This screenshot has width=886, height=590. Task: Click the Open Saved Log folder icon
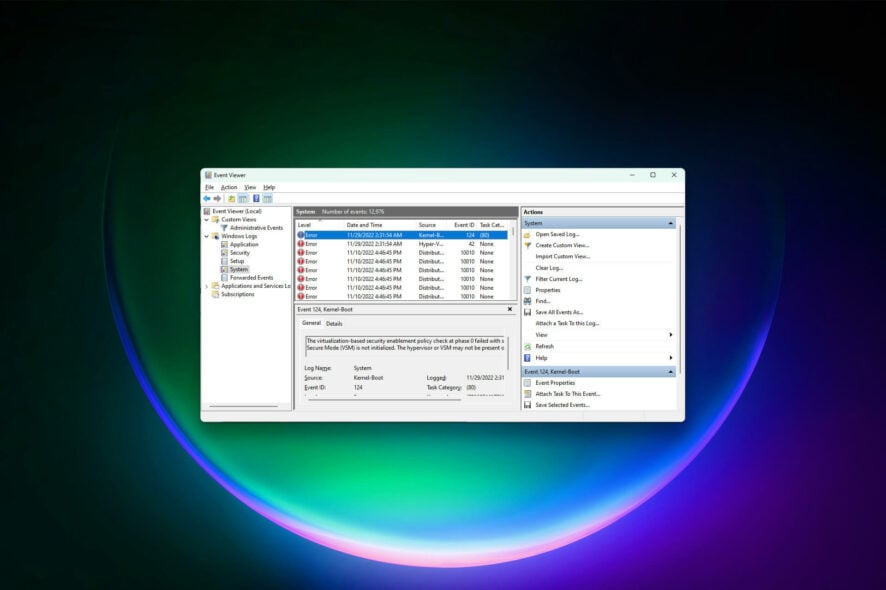[527, 234]
